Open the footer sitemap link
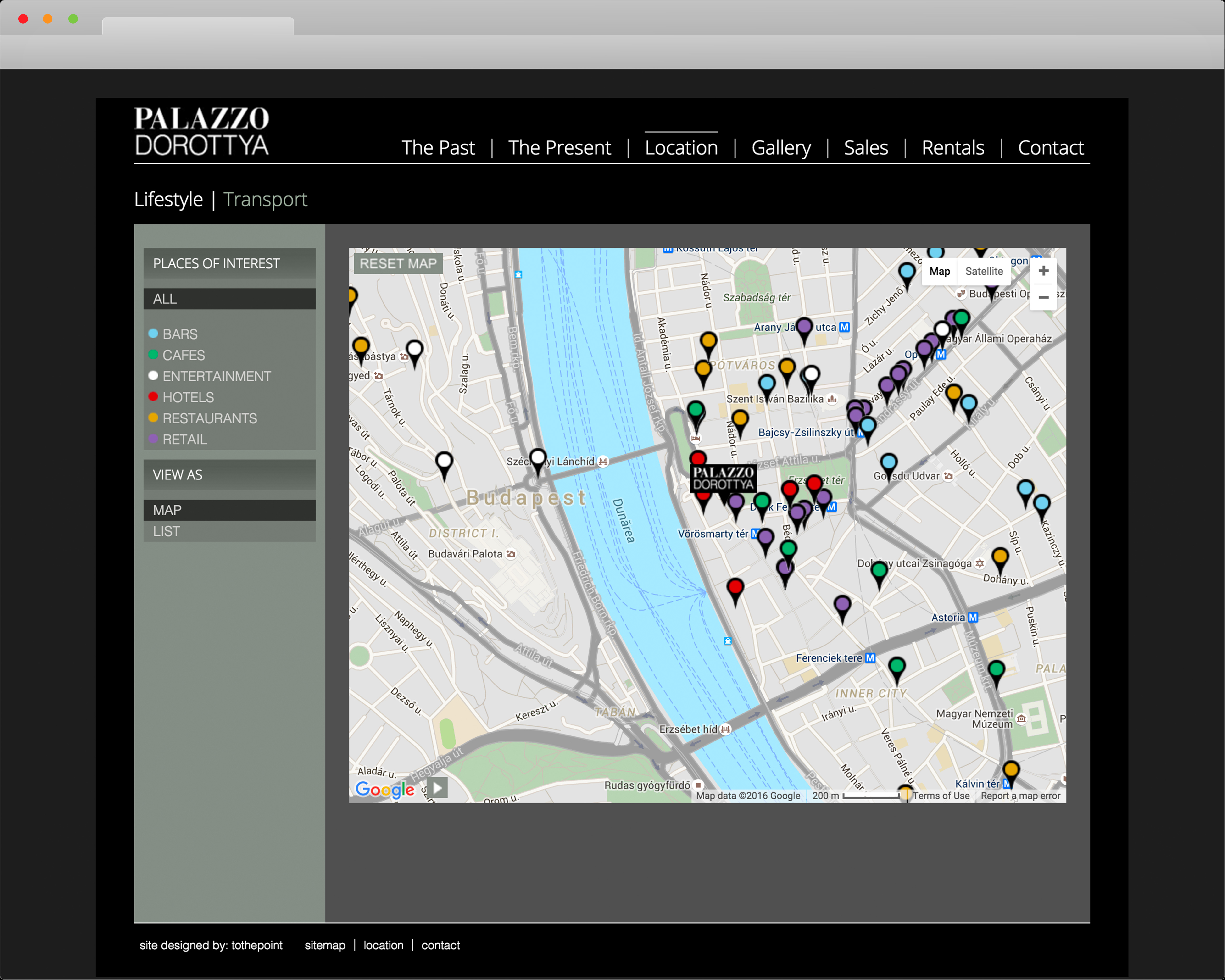This screenshot has height=980, width=1225. point(325,945)
